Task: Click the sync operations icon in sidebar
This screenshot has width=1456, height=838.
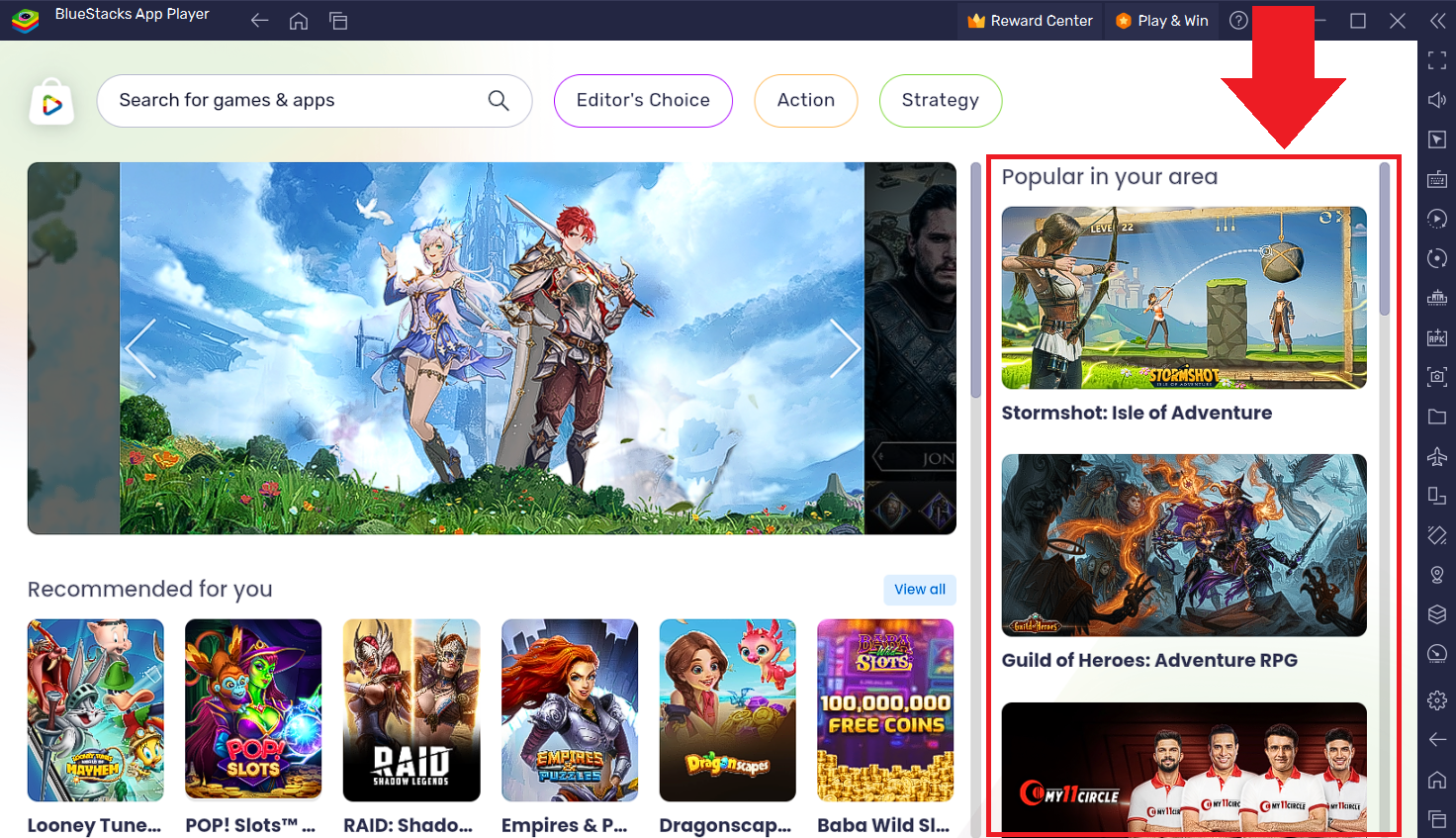Action: click(1437, 219)
